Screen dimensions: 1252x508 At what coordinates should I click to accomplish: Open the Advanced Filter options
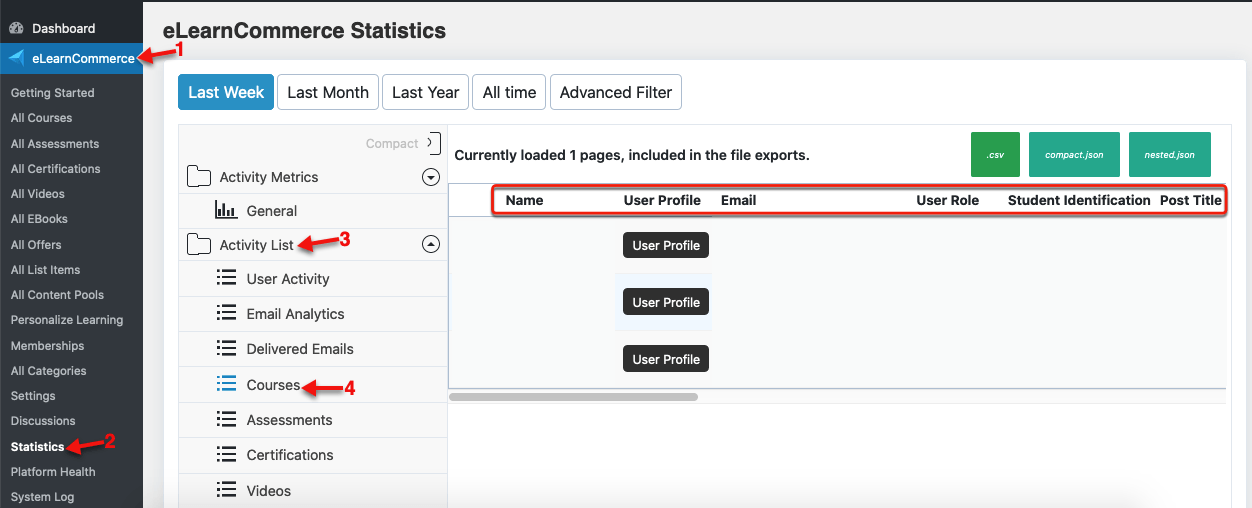point(616,92)
